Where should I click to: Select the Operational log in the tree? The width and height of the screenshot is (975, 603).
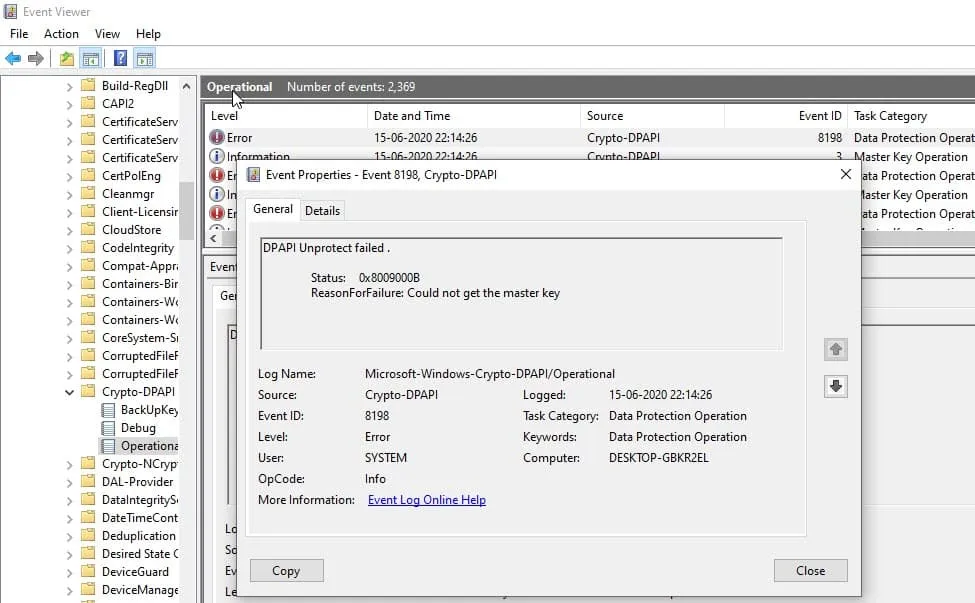(x=149, y=446)
